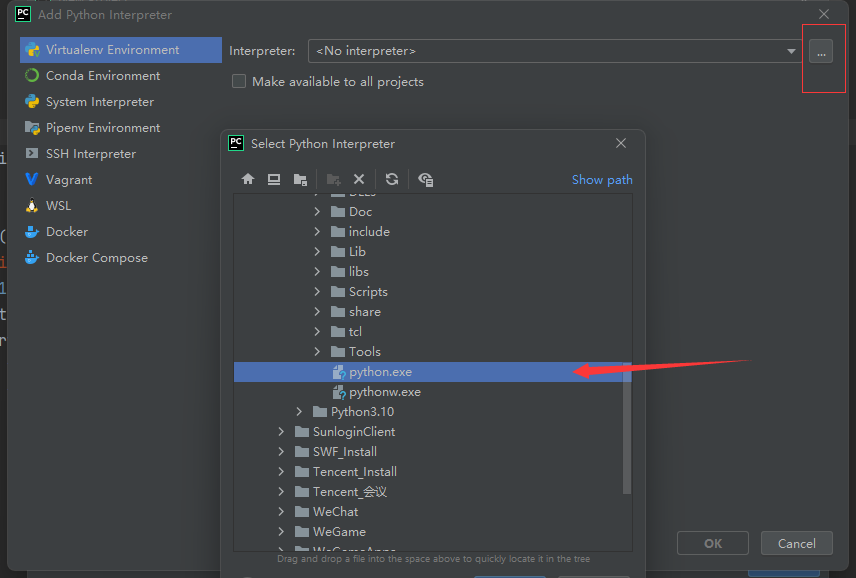Expand the include folder
856x578 pixels.
(317, 231)
